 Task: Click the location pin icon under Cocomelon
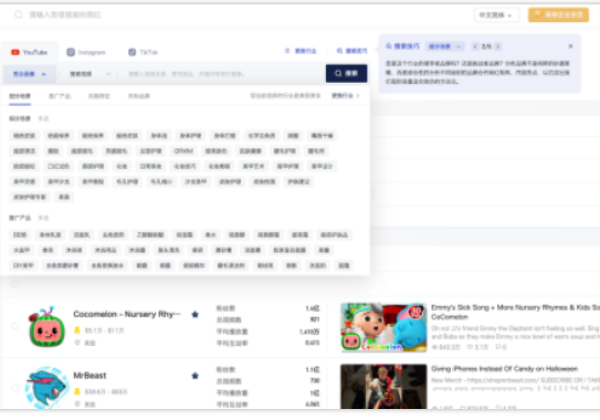tap(77, 342)
